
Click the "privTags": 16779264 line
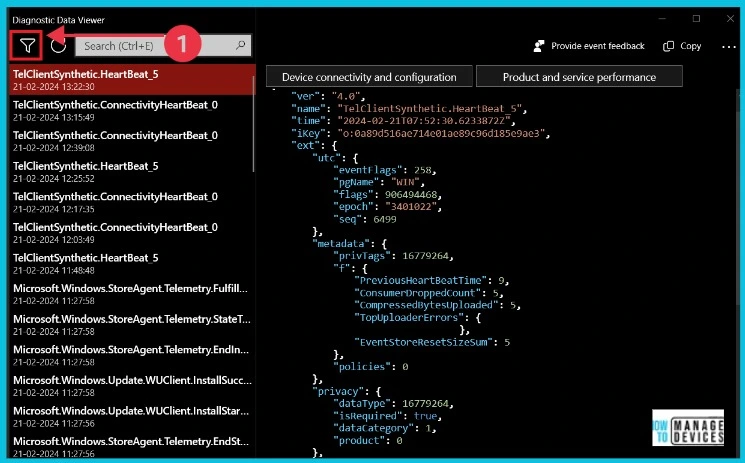392,256
